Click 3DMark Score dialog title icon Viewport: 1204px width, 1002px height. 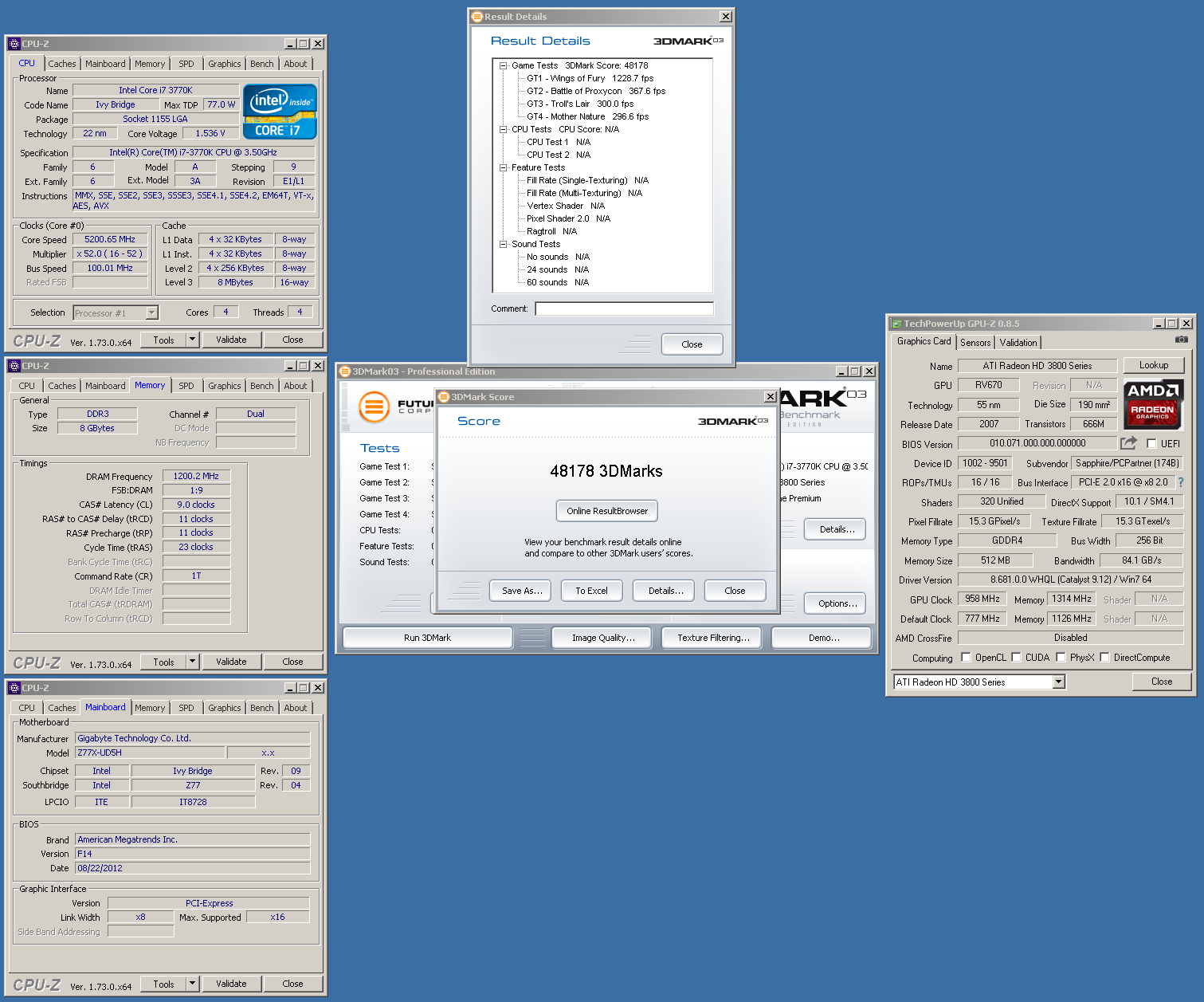tap(444, 397)
